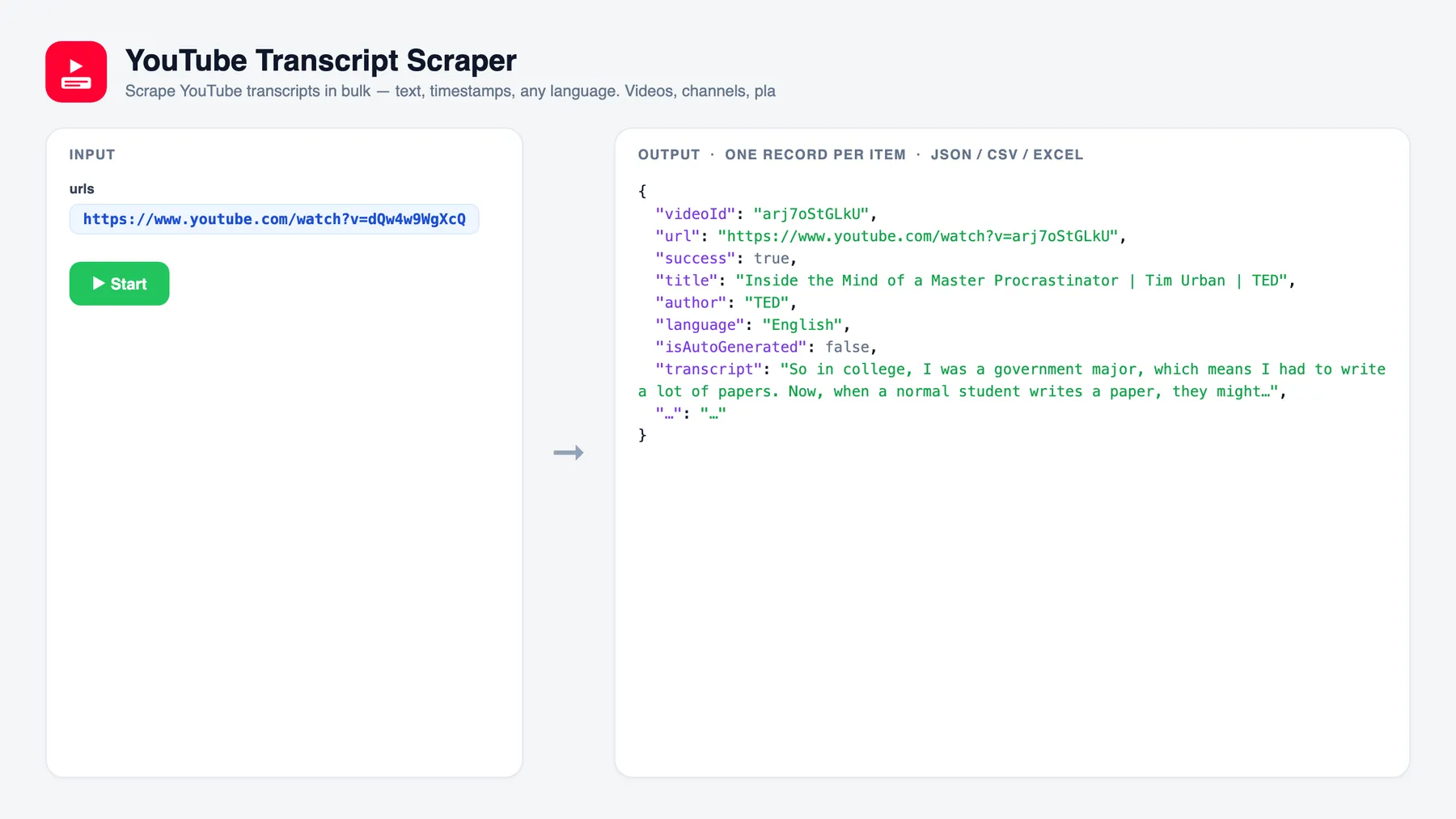Click the "urls" field label
1456x819 pixels.
tap(82, 188)
